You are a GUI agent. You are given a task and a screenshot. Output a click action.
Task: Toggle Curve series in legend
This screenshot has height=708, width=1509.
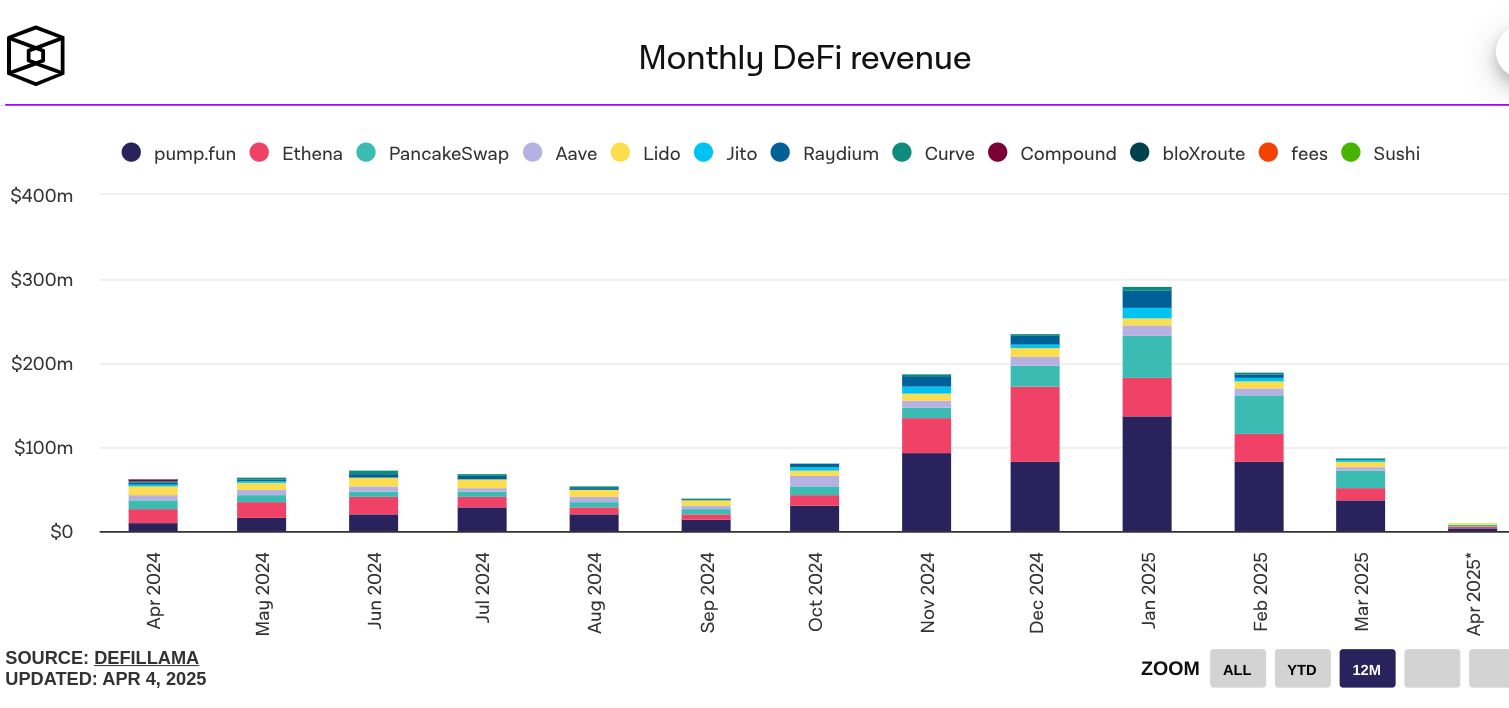tap(934, 153)
